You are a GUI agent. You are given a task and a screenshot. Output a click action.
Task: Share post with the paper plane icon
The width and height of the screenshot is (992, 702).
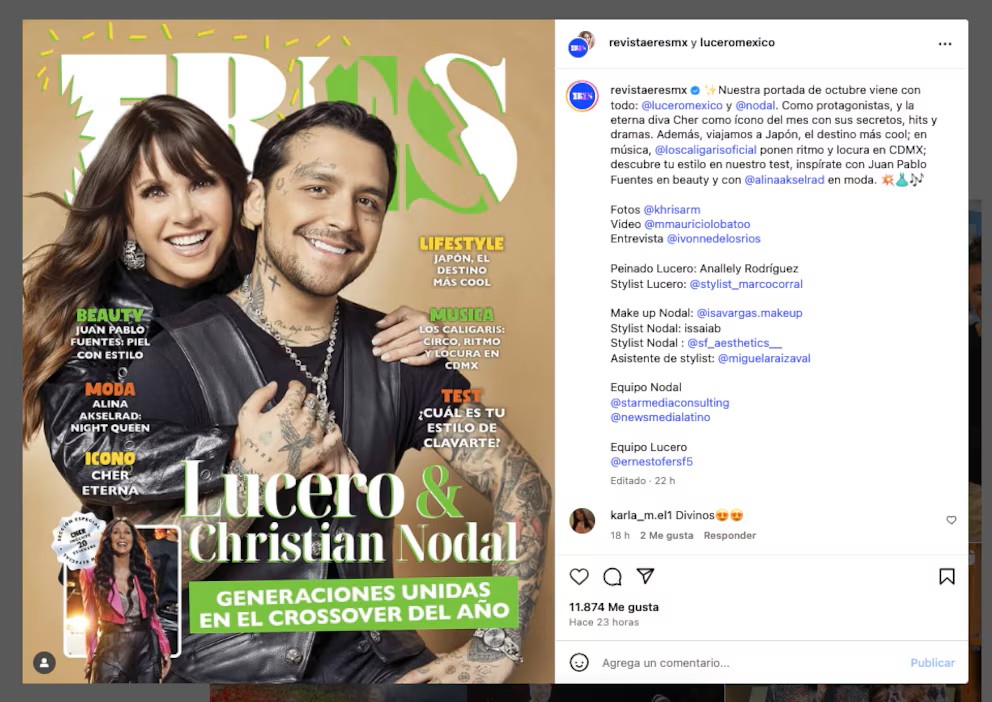pyautogui.click(x=645, y=576)
